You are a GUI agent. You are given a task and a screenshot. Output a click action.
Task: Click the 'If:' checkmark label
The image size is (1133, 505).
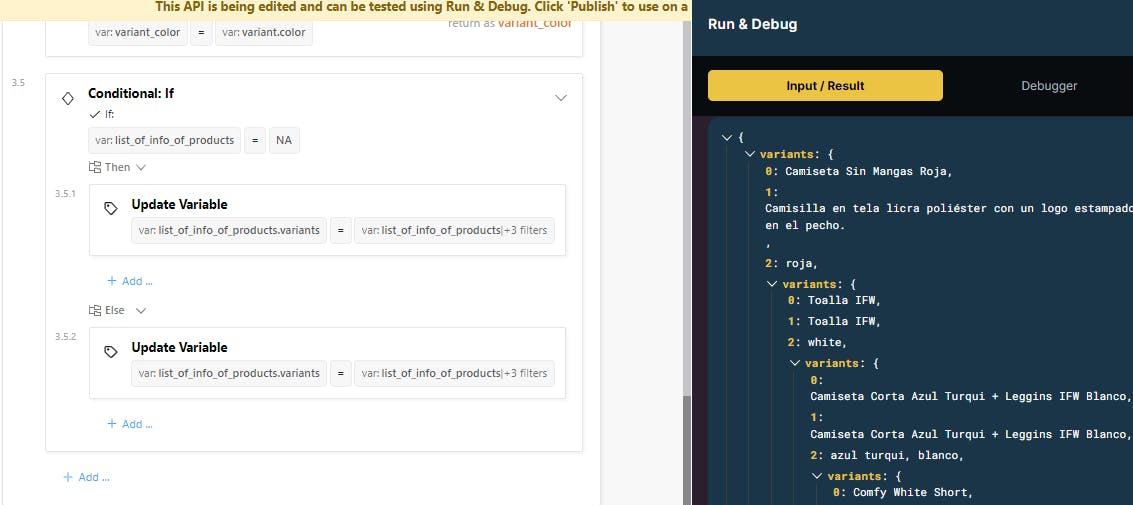102,114
